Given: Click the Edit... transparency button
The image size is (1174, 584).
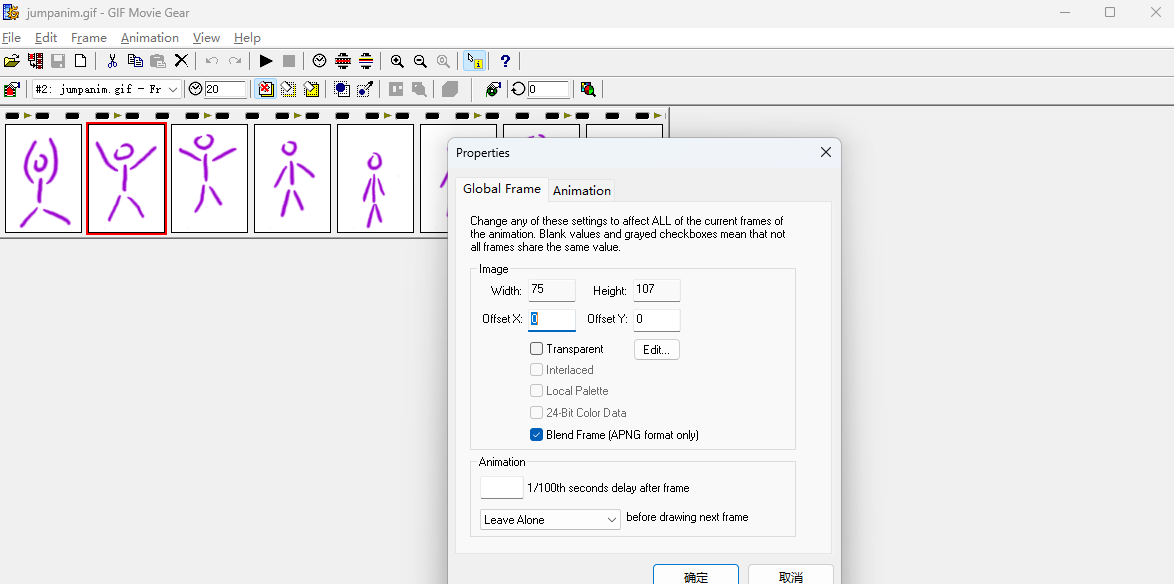Looking at the screenshot, I should [x=656, y=350].
